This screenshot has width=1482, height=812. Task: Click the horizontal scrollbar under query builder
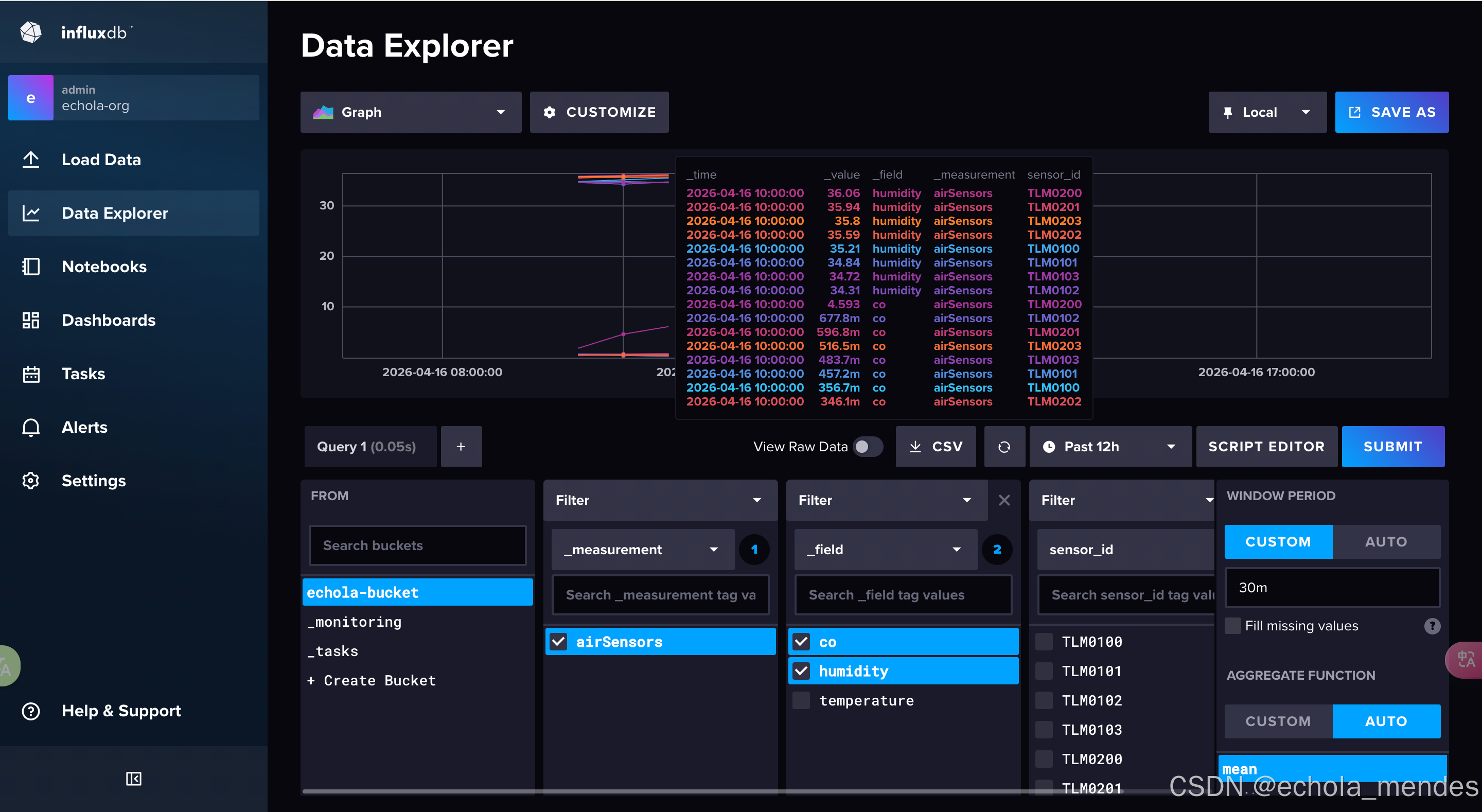click(x=712, y=791)
